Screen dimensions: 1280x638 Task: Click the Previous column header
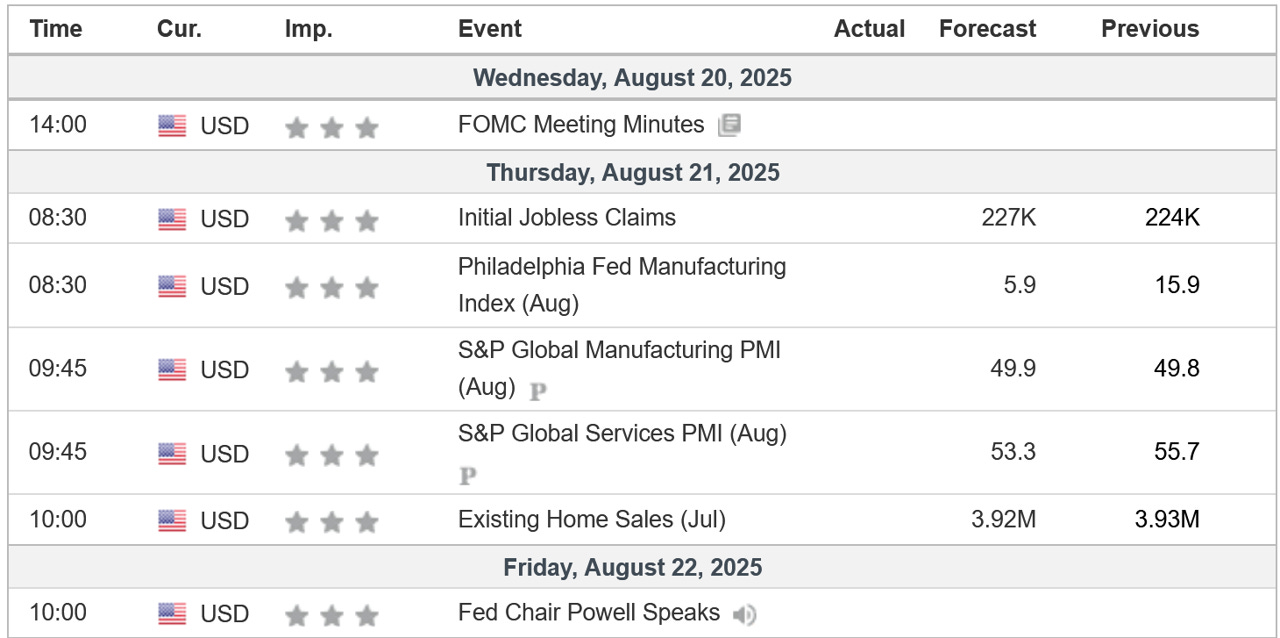pyautogui.click(x=1150, y=29)
